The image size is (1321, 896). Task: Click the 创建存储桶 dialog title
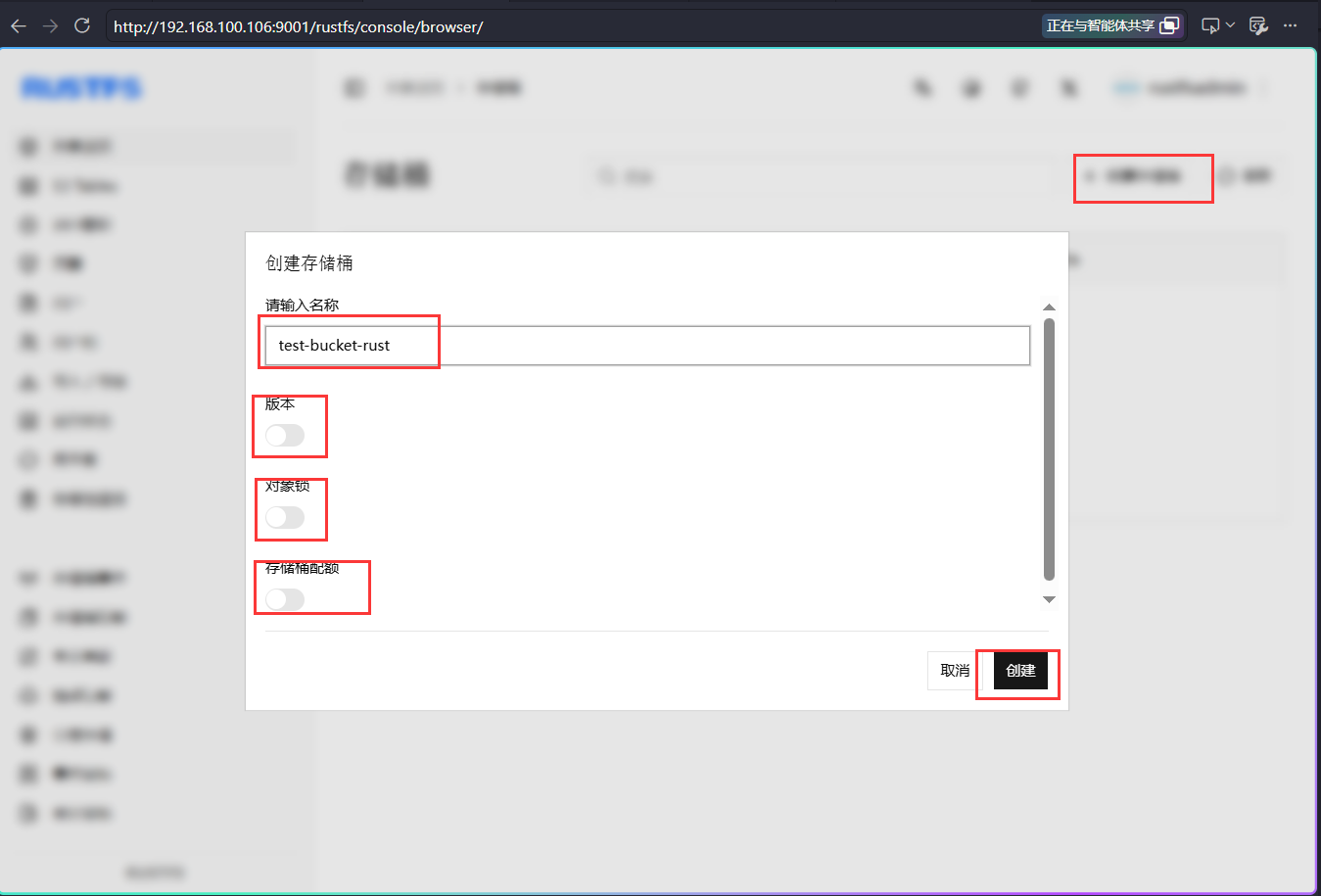(x=309, y=263)
